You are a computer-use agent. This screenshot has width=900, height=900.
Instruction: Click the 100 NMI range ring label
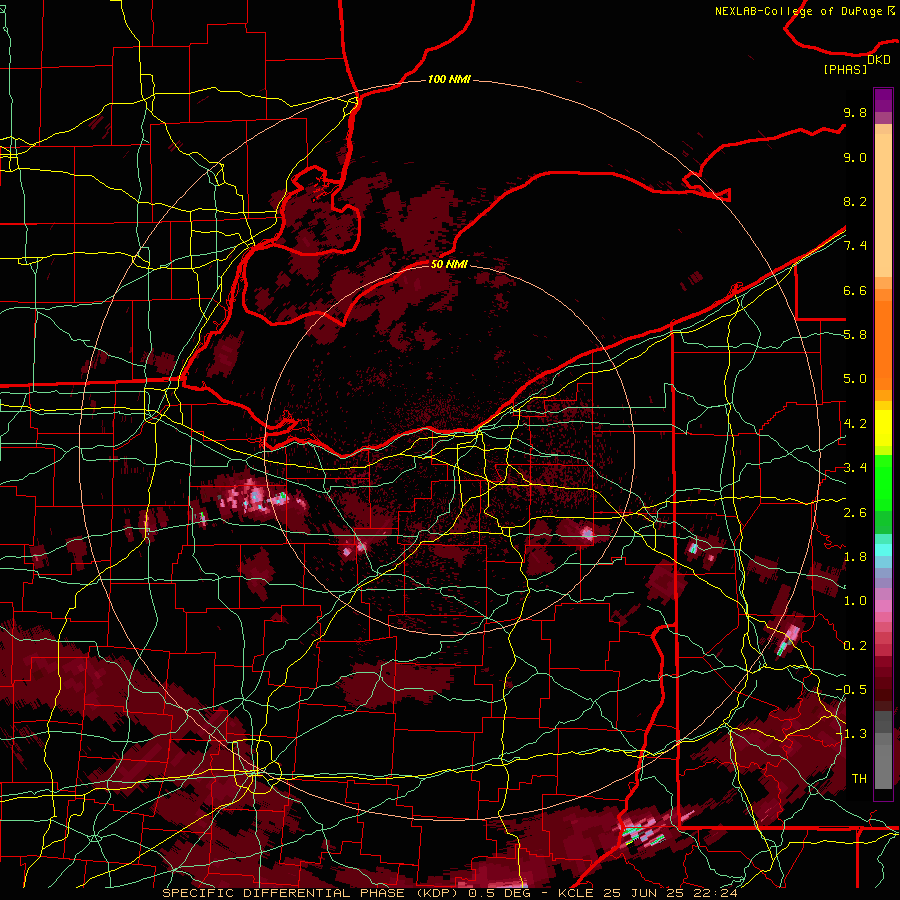pyautogui.click(x=448, y=79)
